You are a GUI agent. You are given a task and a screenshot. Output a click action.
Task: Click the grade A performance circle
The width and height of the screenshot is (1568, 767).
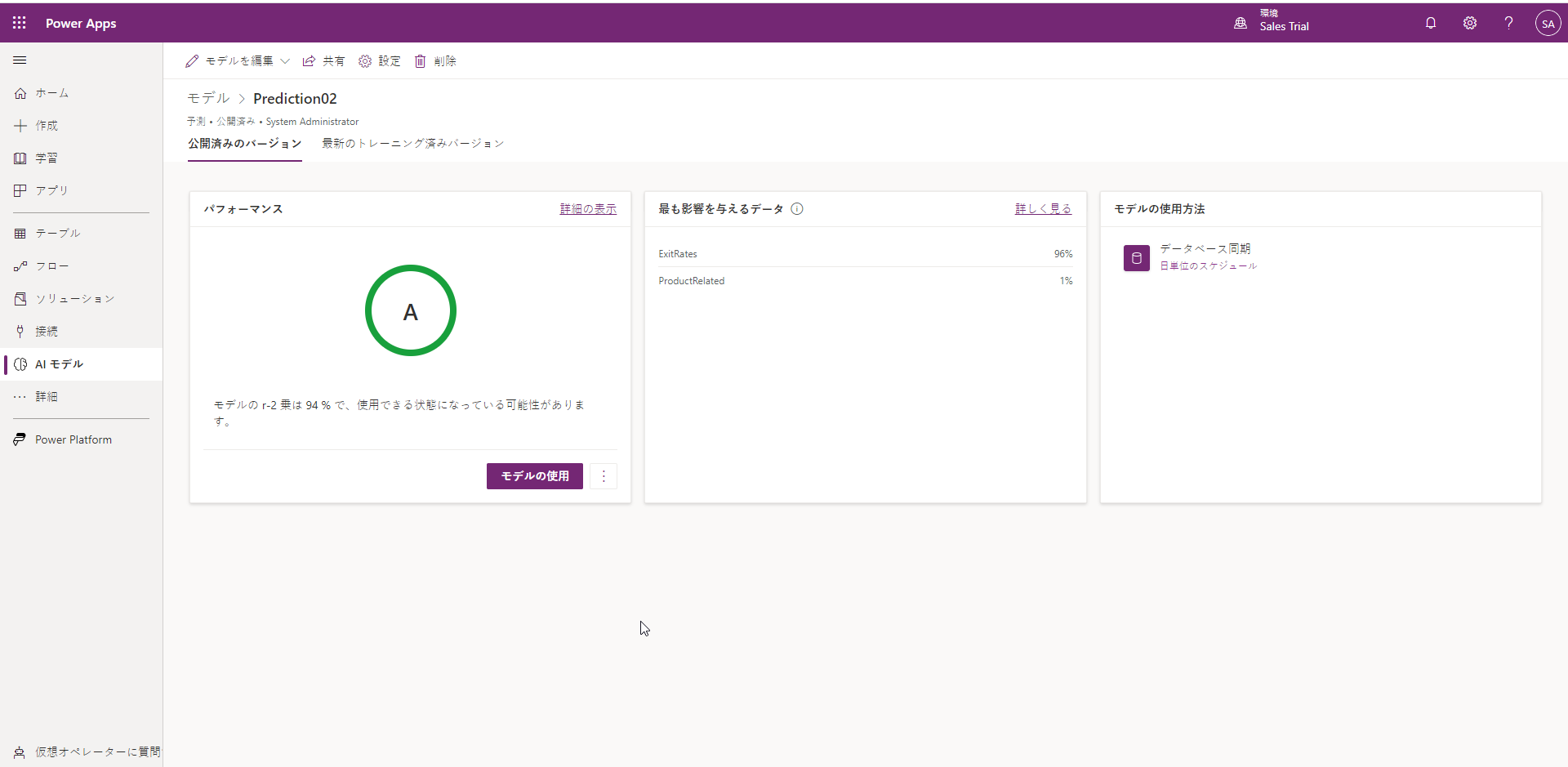[x=411, y=310]
